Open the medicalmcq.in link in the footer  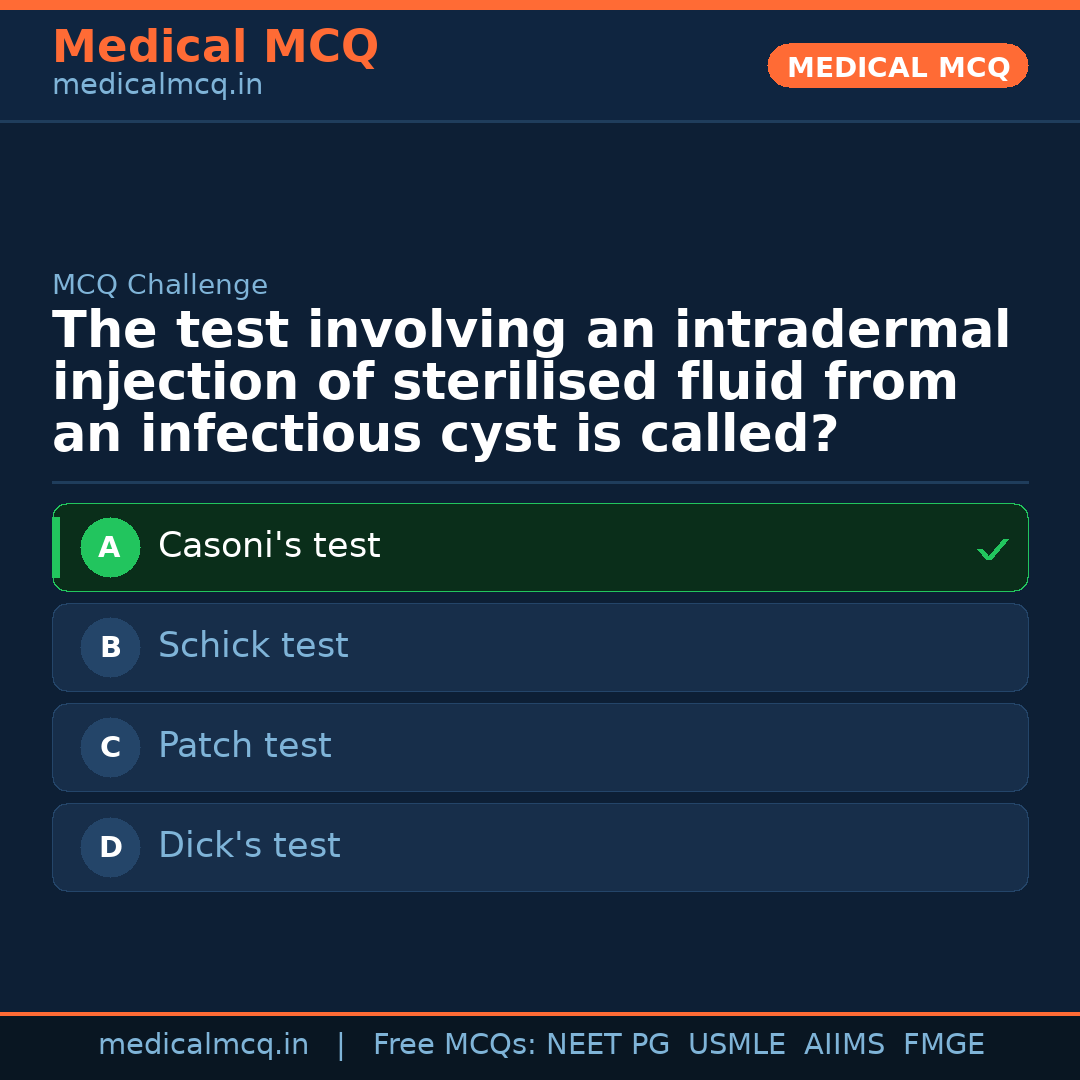(203, 1045)
